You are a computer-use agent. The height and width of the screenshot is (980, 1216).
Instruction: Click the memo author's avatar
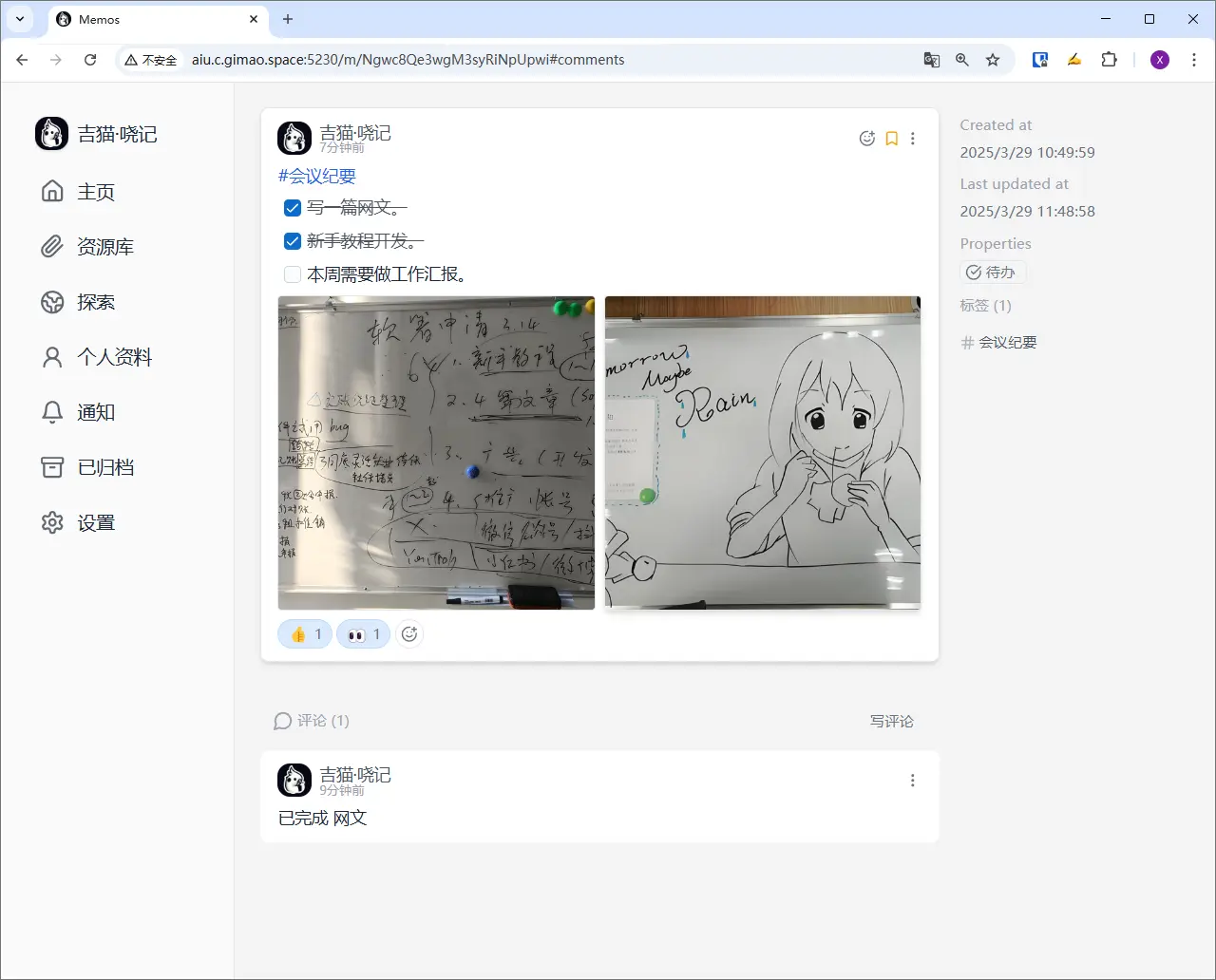294,139
